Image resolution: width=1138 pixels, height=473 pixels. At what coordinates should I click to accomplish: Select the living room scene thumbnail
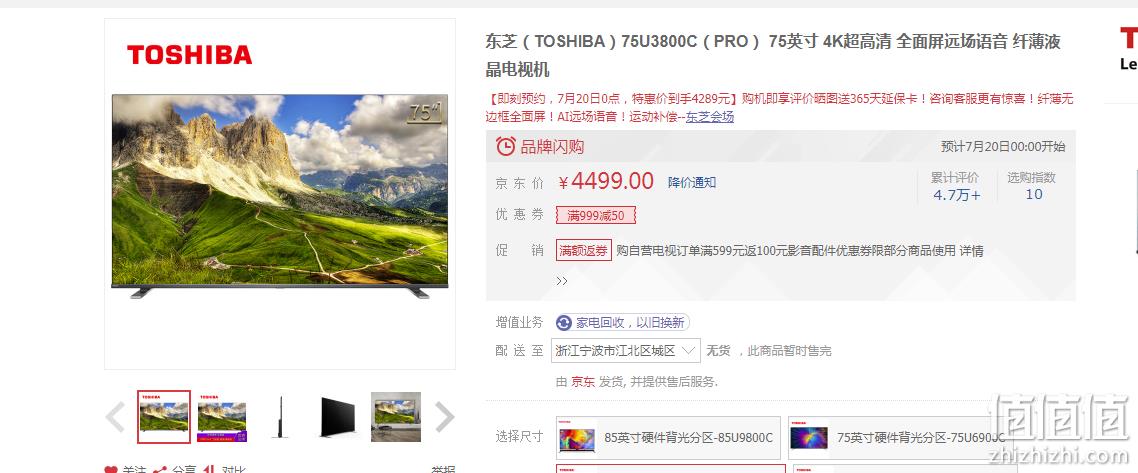coord(396,417)
